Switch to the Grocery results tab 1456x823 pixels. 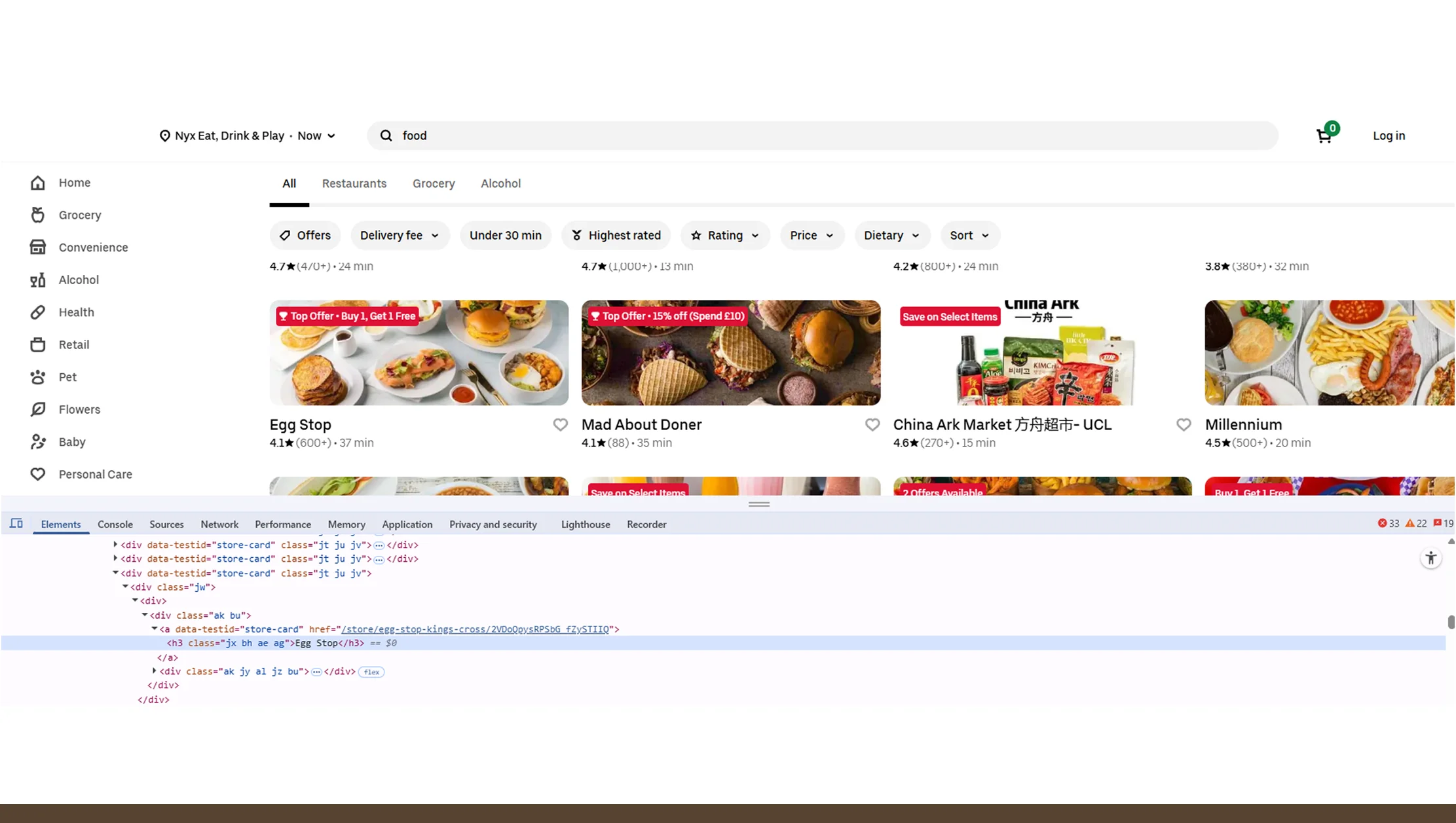(434, 184)
